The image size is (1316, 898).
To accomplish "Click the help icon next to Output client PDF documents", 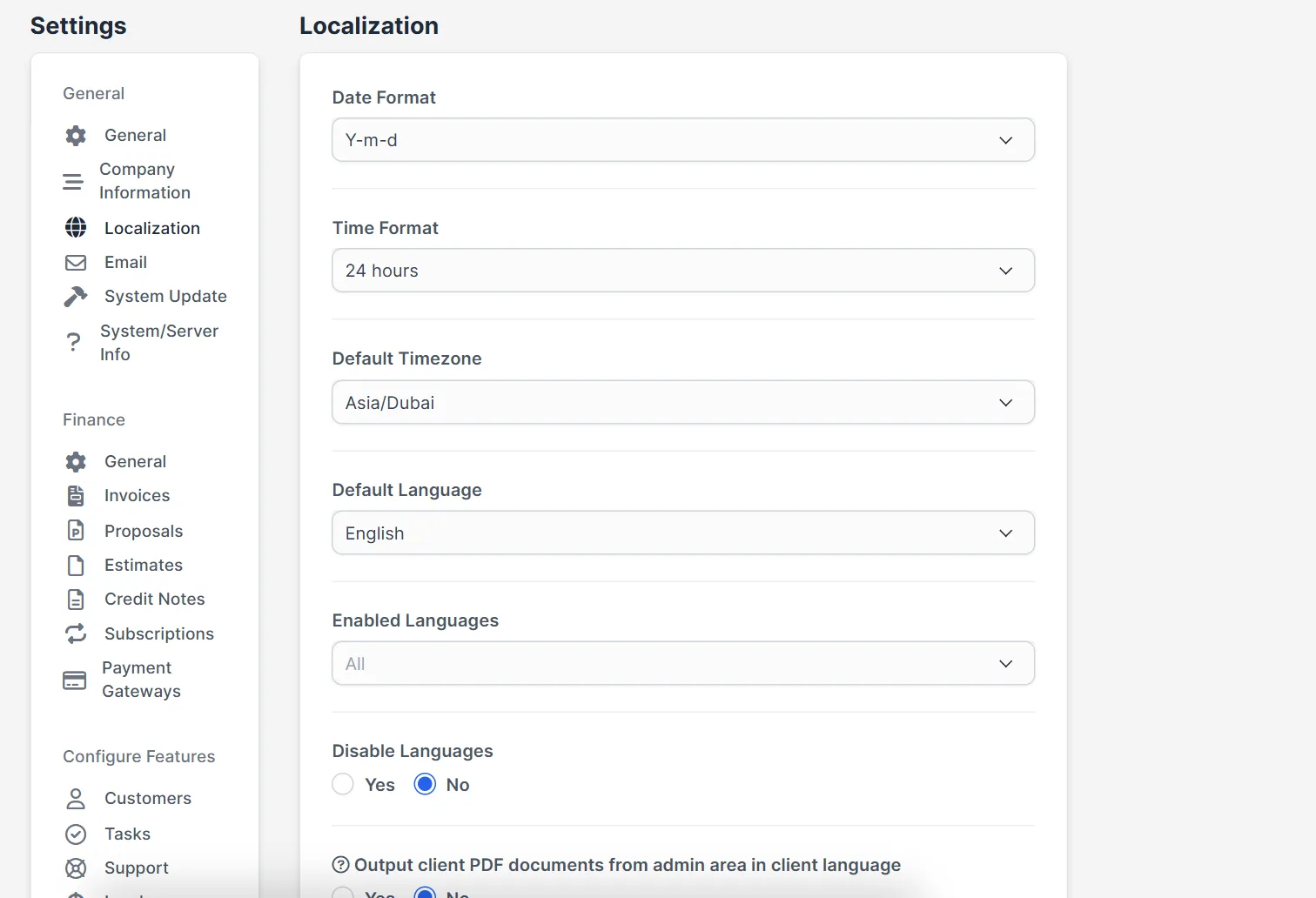I will (x=341, y=865).
